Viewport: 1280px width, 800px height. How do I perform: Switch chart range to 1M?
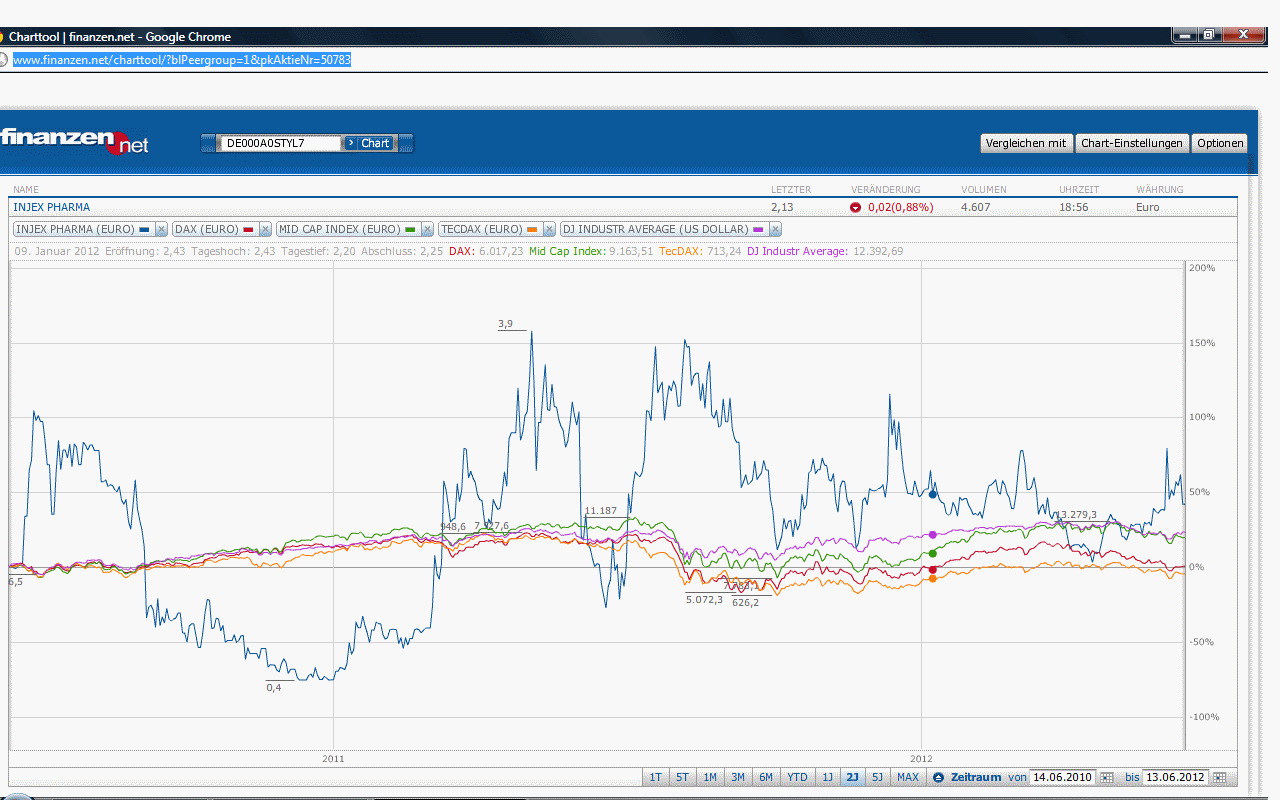709,777
